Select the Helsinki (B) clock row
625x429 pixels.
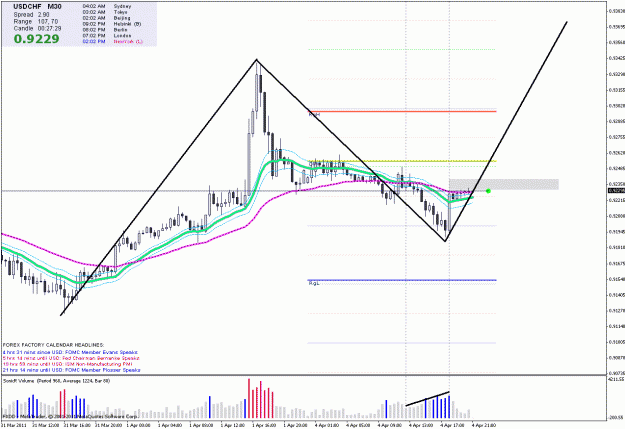(112, 24)
